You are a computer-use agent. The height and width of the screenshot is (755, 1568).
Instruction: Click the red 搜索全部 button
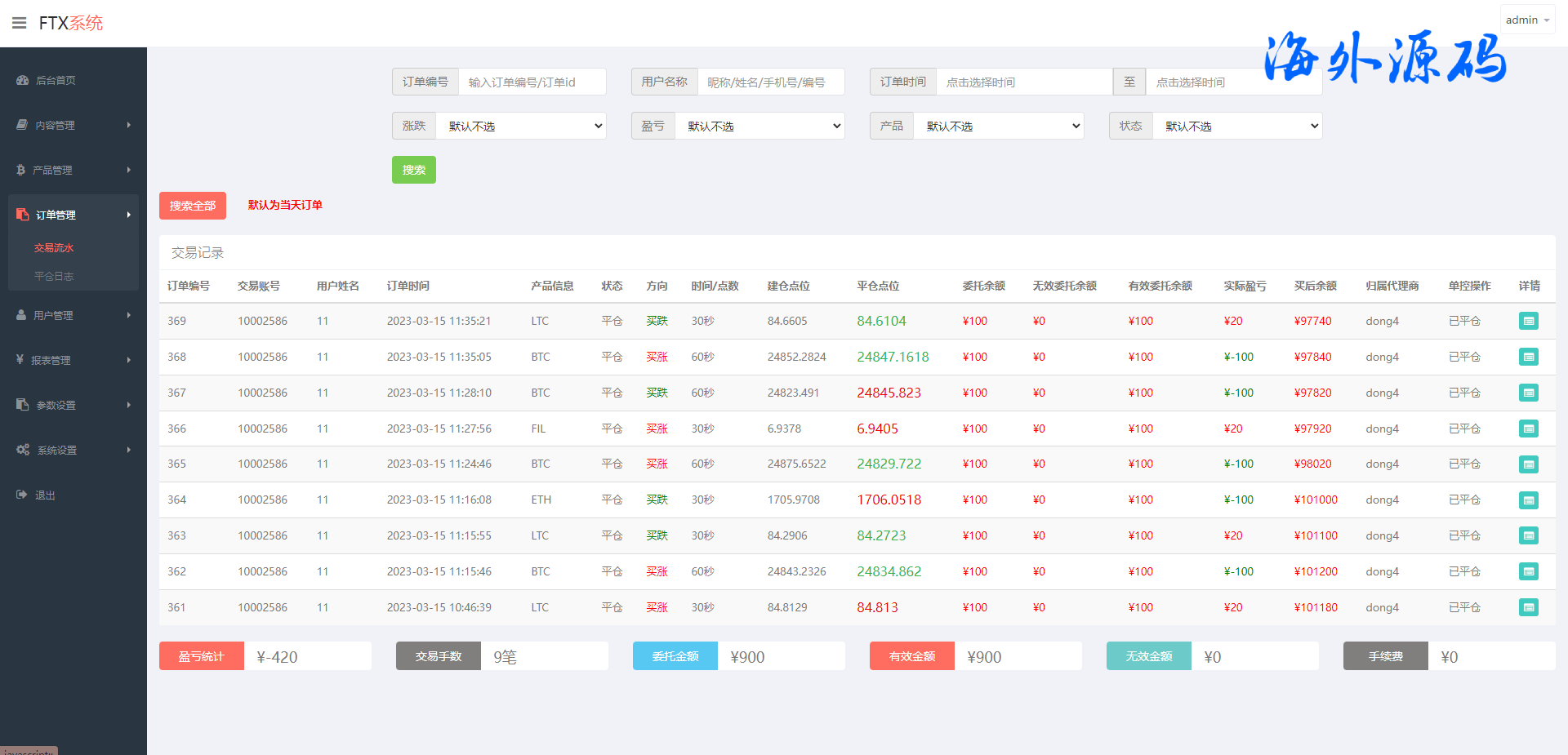point(193,206)
